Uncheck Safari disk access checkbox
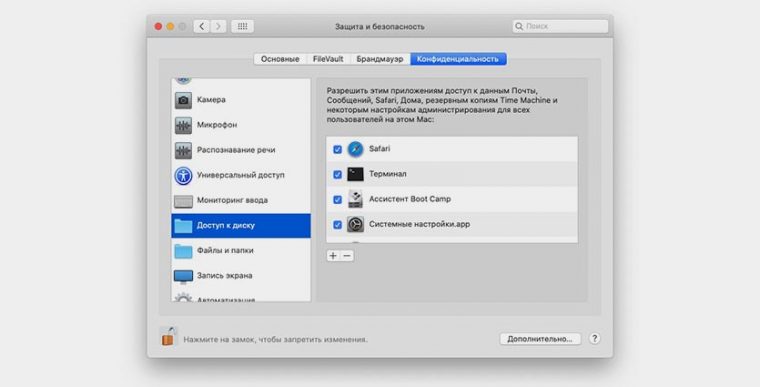This screenshot has height=387, width=760. (x=337, y=149)
